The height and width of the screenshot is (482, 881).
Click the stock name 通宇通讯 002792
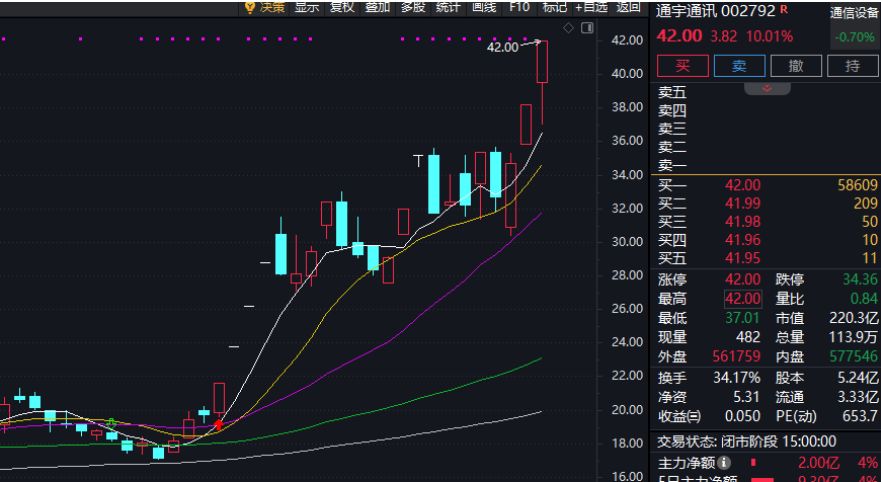pyautogui.click(x=716, y=11)
